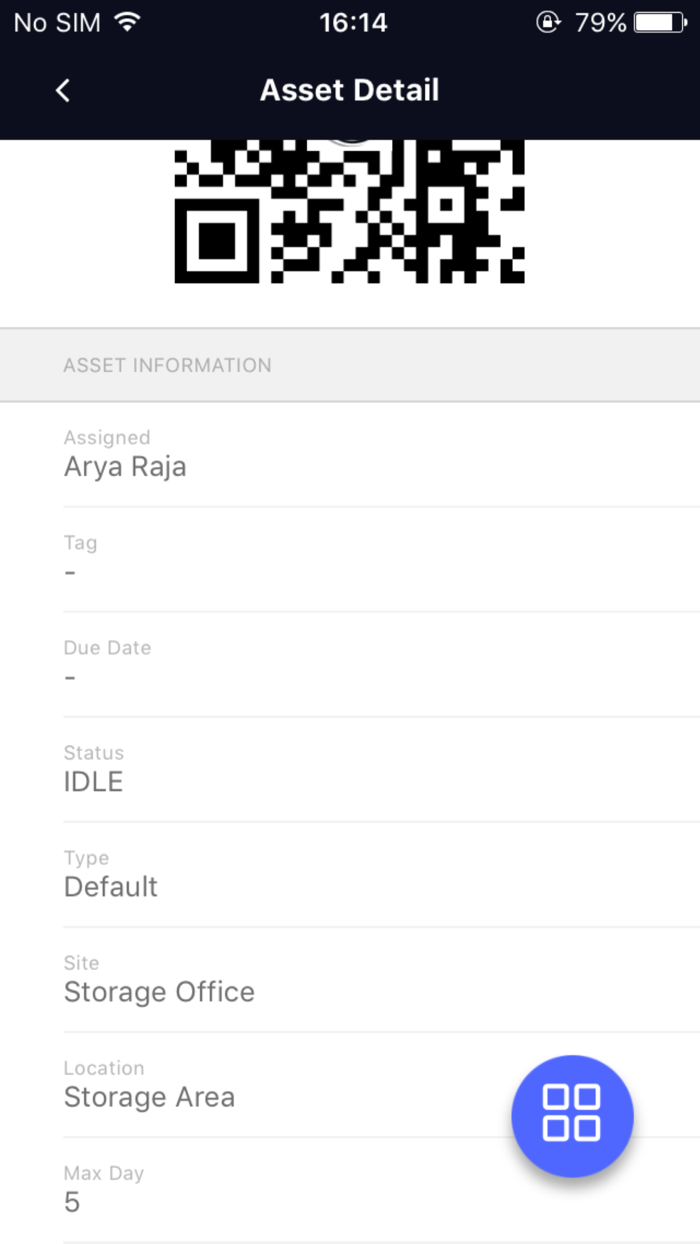This screenshot has width=700, height=1244.
Task: Tap the Asset Detail title
Action: pyautogui.click(x=349, y=90)
